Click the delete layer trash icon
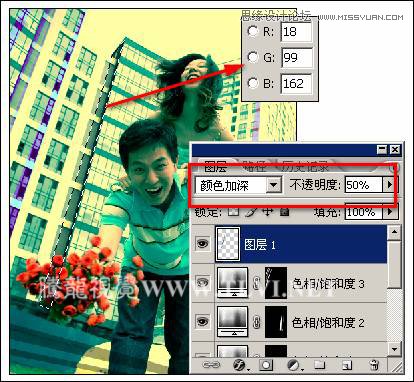The height and width of the screenshot is (382, 414). 374,365
